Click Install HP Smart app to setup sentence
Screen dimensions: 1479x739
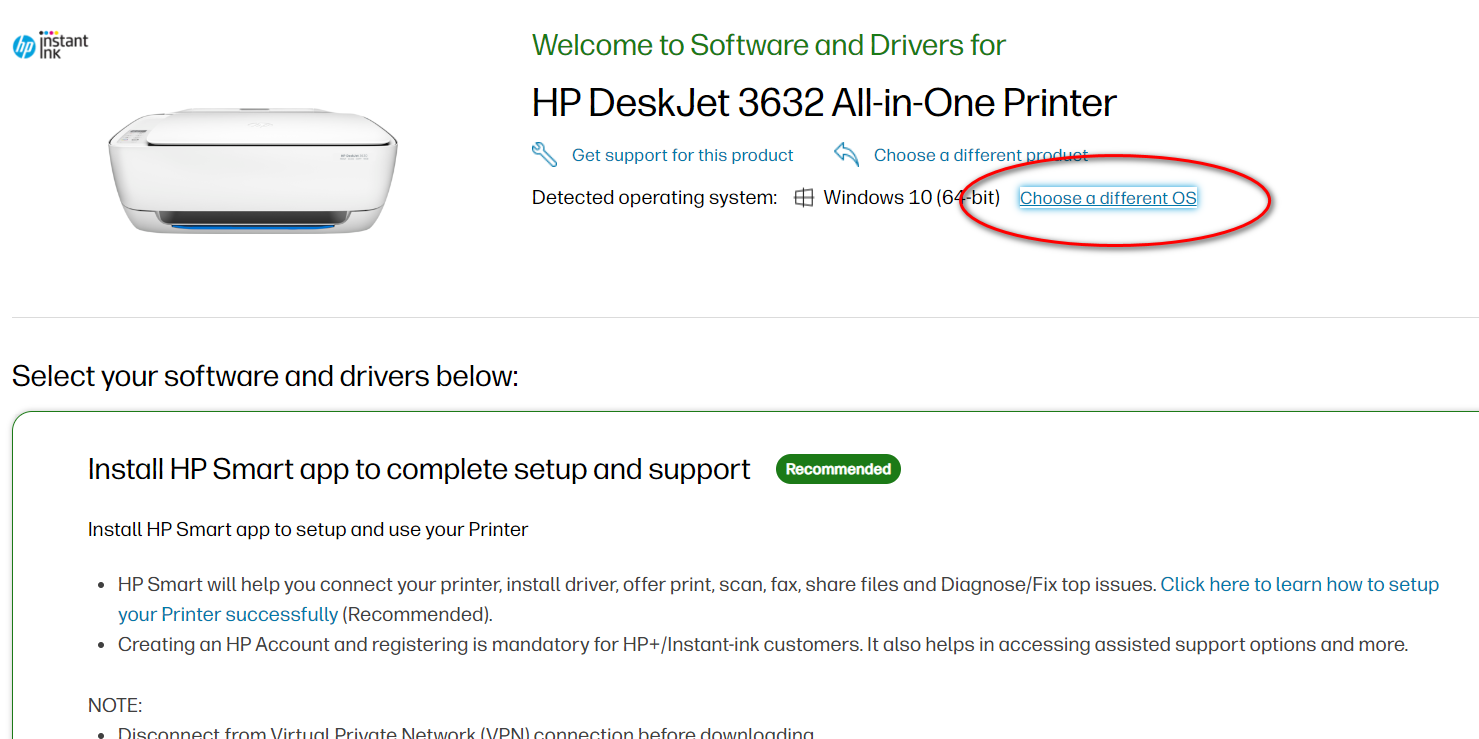point(308,529)
